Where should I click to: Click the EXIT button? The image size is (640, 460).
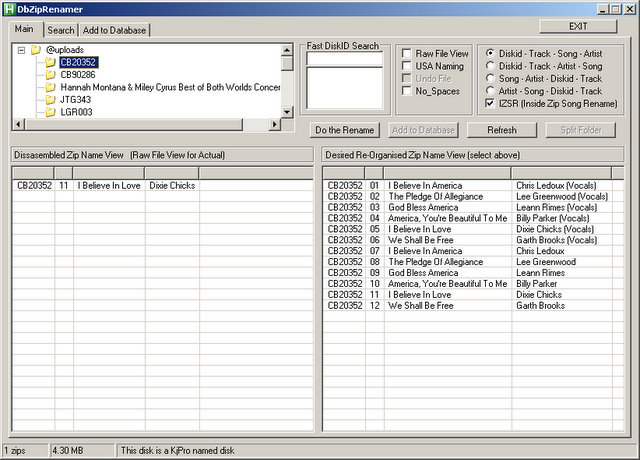point(578,27)
